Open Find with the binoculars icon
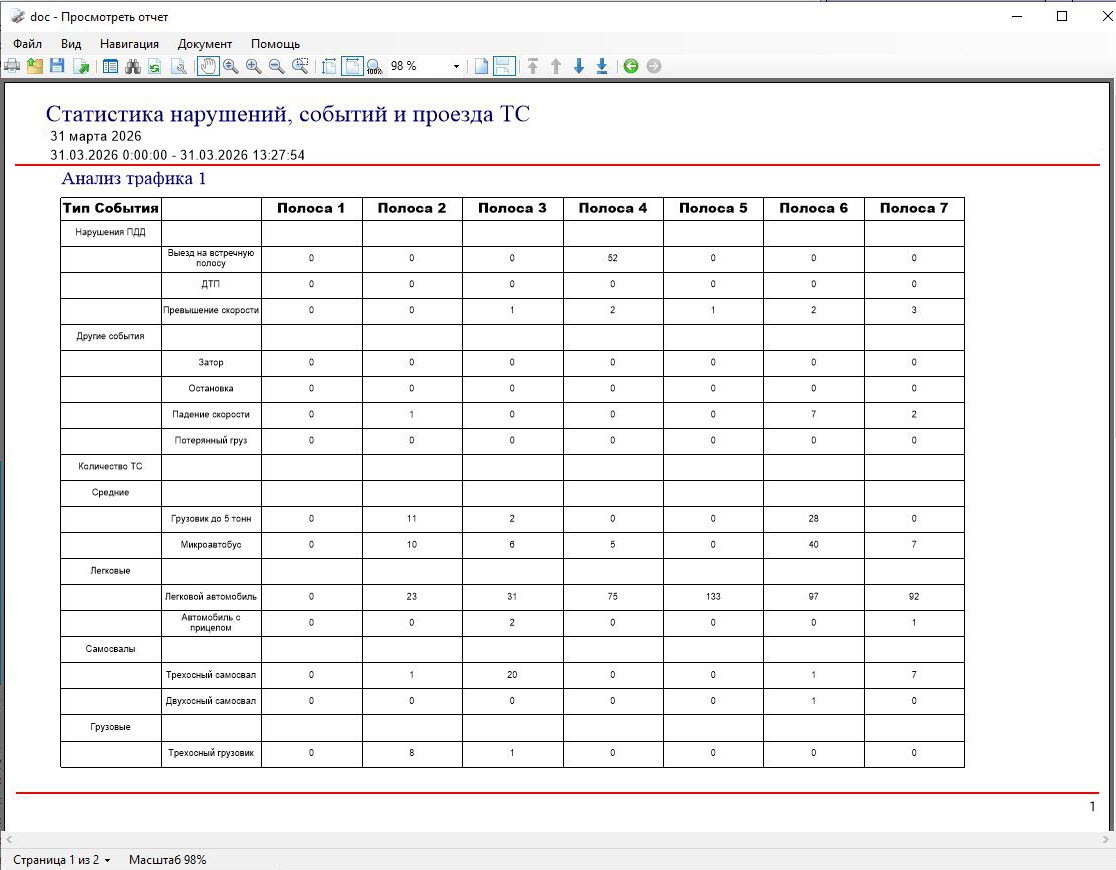The height and width of the screenshot is (870, 1116). (x=132, y=66)
